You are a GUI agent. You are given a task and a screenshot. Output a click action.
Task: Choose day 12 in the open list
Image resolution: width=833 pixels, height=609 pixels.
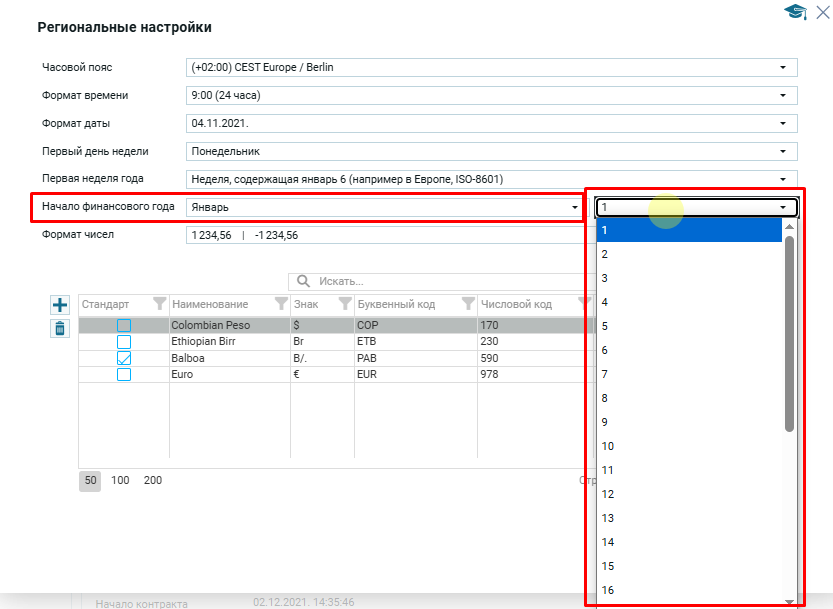(689, 494)
